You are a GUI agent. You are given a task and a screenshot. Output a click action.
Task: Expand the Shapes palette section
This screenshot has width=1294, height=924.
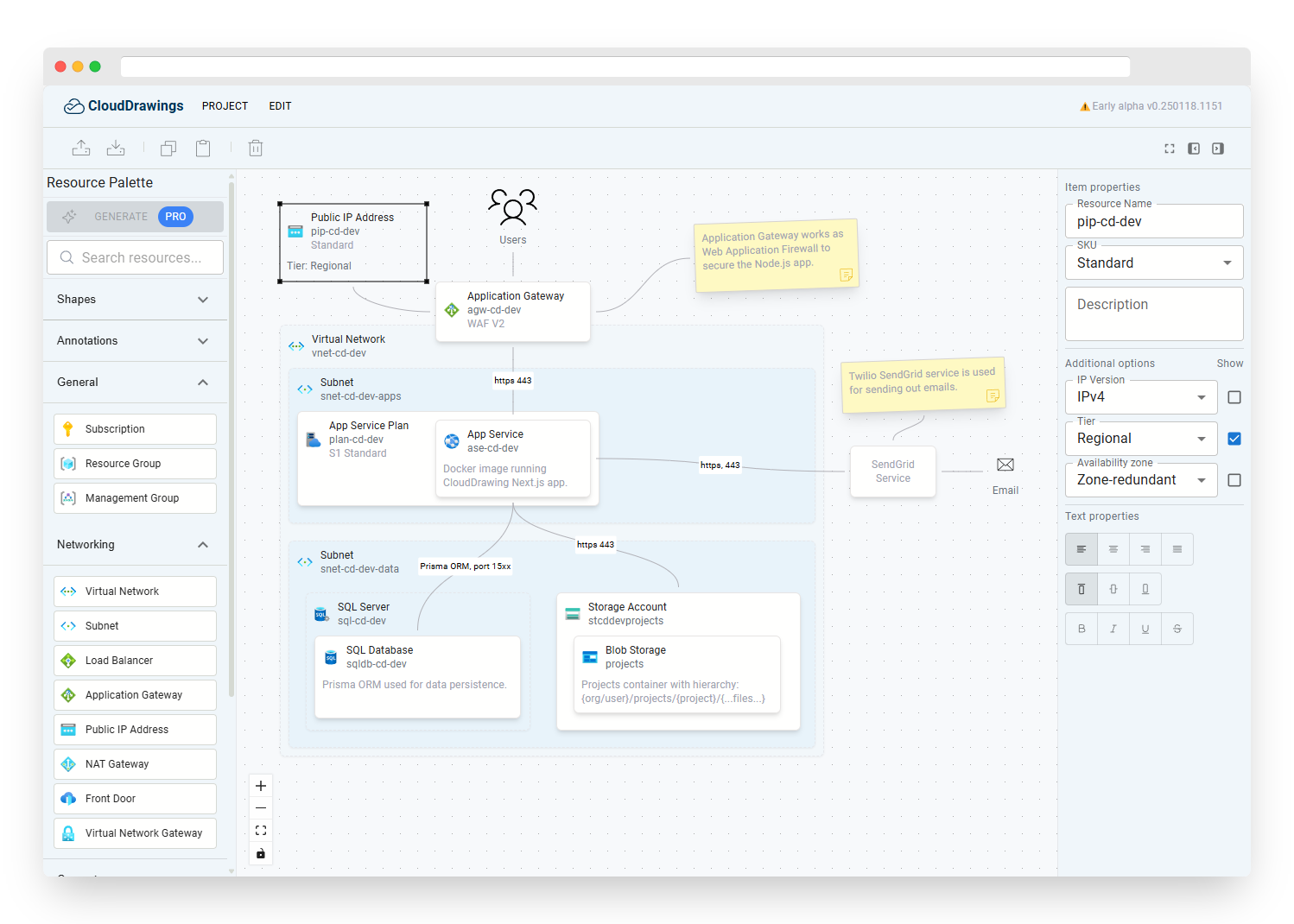coord(135,300)
